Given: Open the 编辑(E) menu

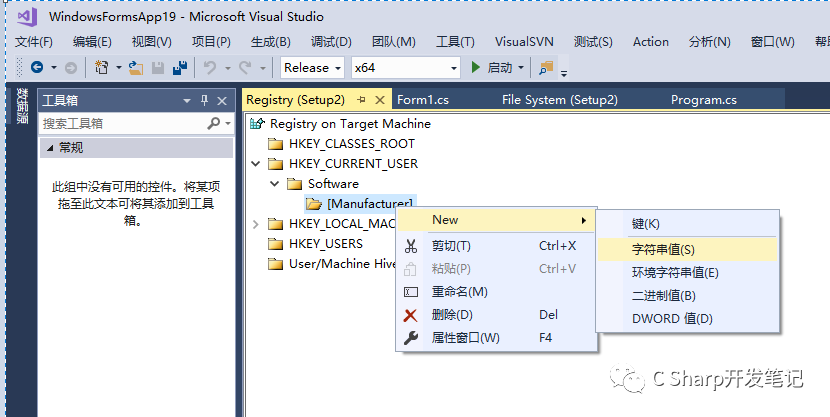Looking at the screenshot, I should (x=92, y=42).
